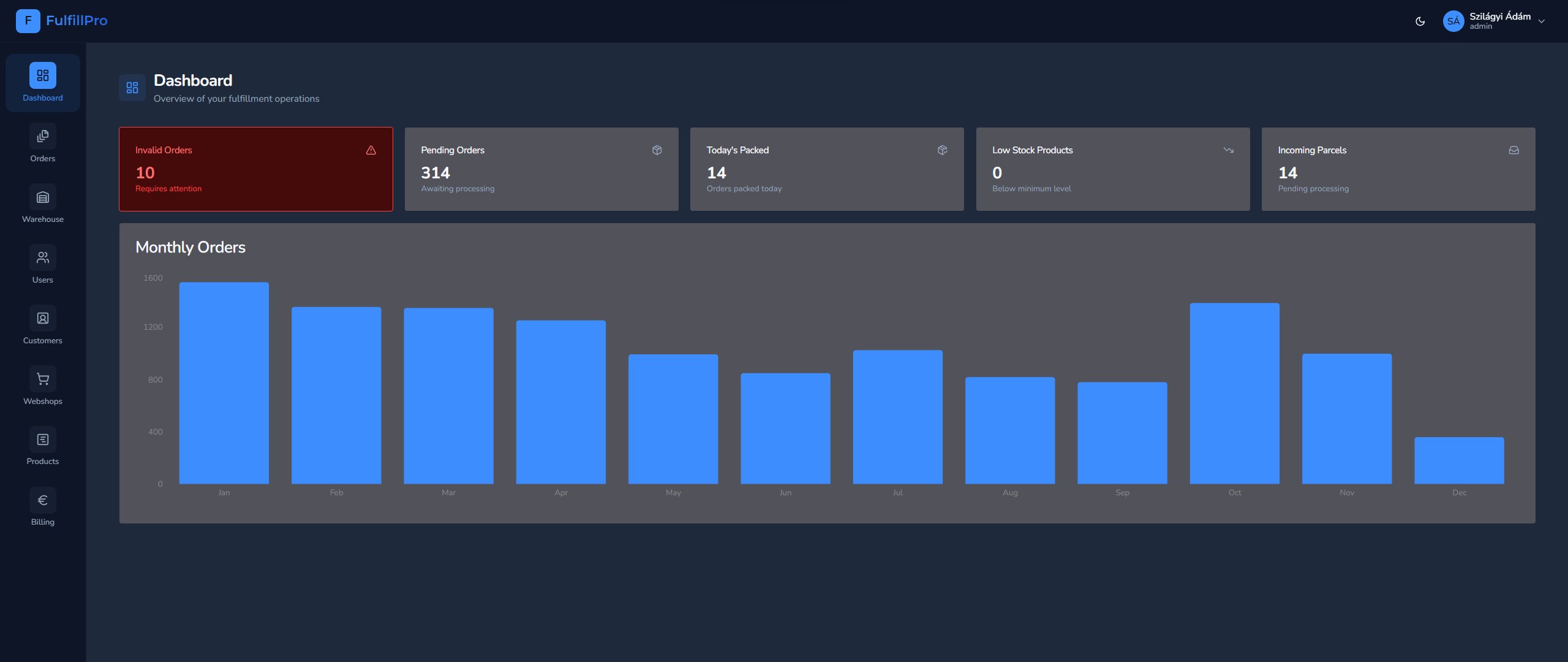
Task: Select the Dashboard tab in sidebar
Action: (x=42, y=83)
